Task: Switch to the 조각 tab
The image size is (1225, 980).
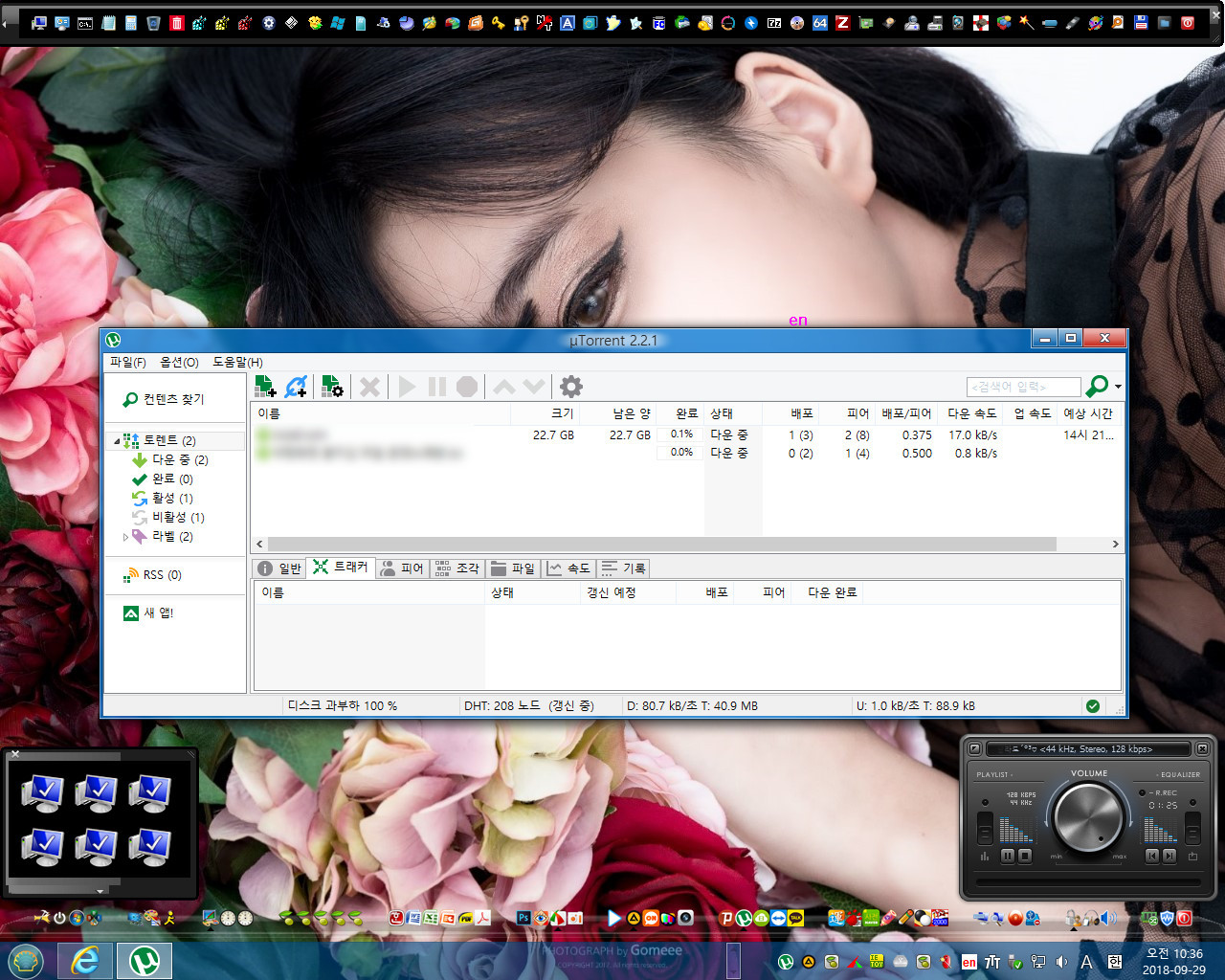Action: point(457,568)
